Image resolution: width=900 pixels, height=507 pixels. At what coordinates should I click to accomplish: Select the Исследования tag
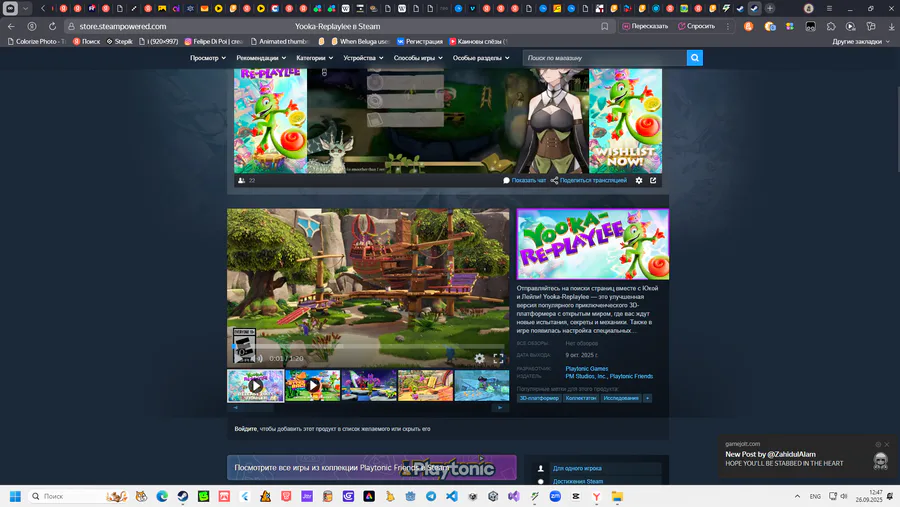point(621,398)
